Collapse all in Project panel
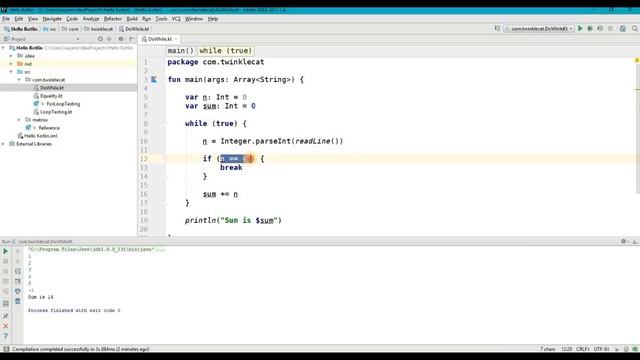Screen dimensions: 640x360 click(109, 39)
